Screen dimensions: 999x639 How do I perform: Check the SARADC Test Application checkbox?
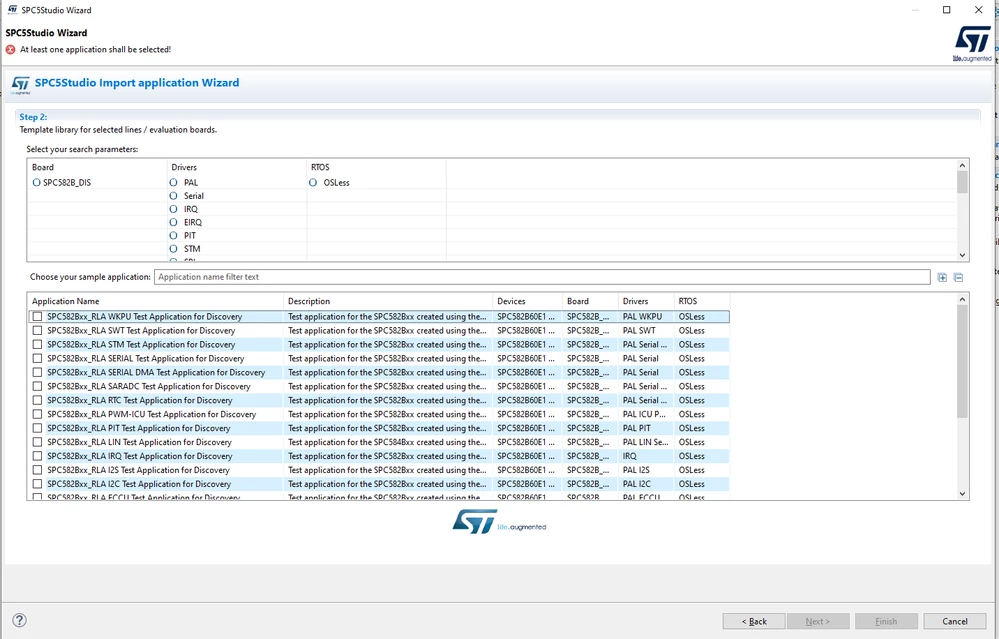pyautogui.click(x=38, y=387)
